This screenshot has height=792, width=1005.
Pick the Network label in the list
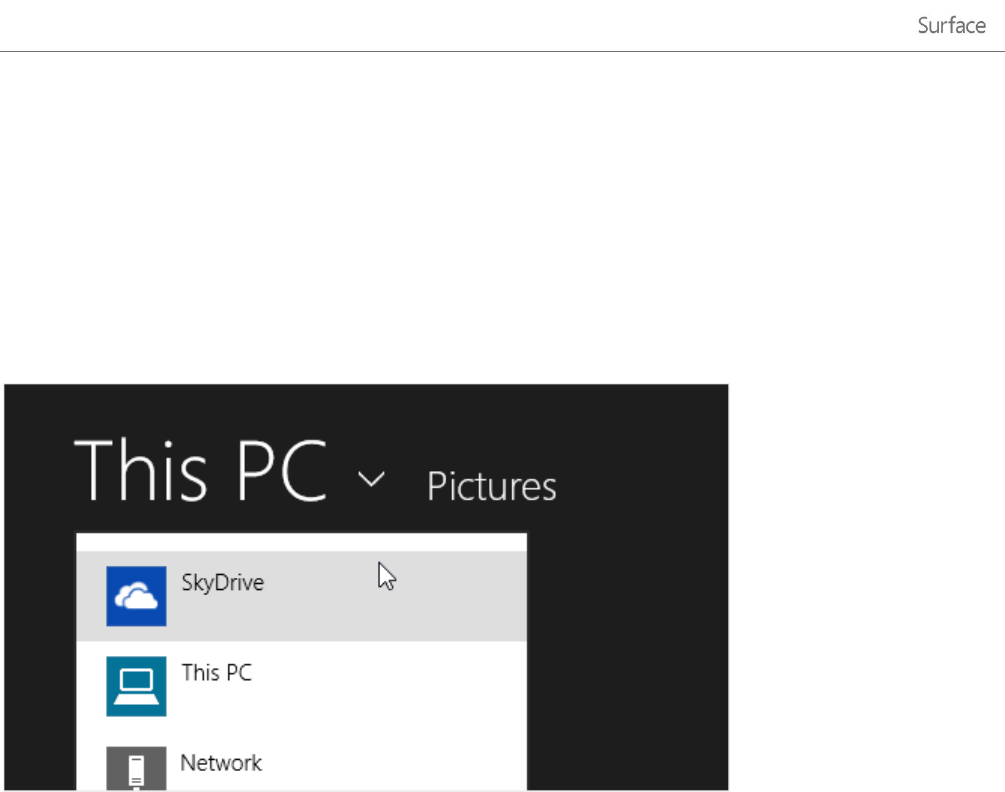(221, 763)
